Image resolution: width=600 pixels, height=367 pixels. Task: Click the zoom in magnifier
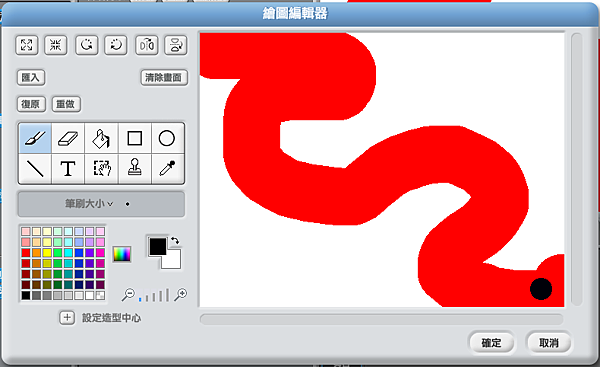[181, 295]
